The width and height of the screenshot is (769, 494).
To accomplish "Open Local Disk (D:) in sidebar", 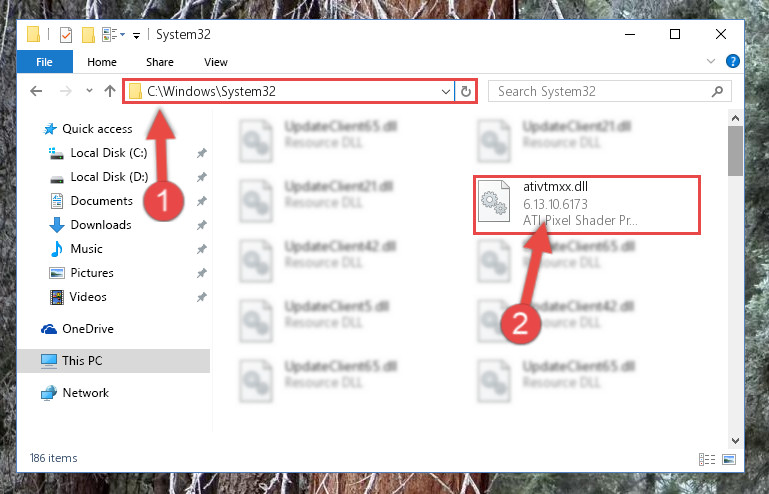I will [109, 177].
